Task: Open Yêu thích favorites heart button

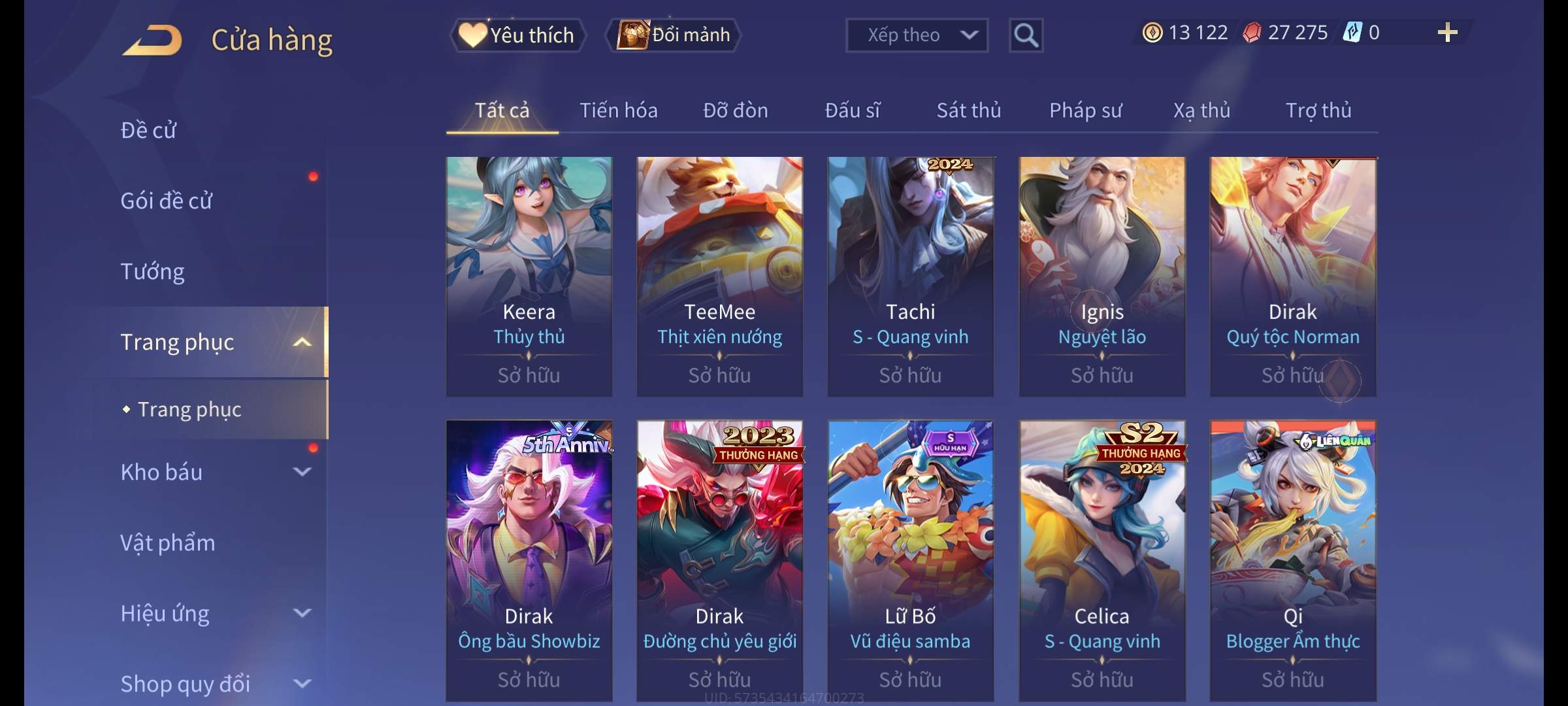Action: [517, 35]
